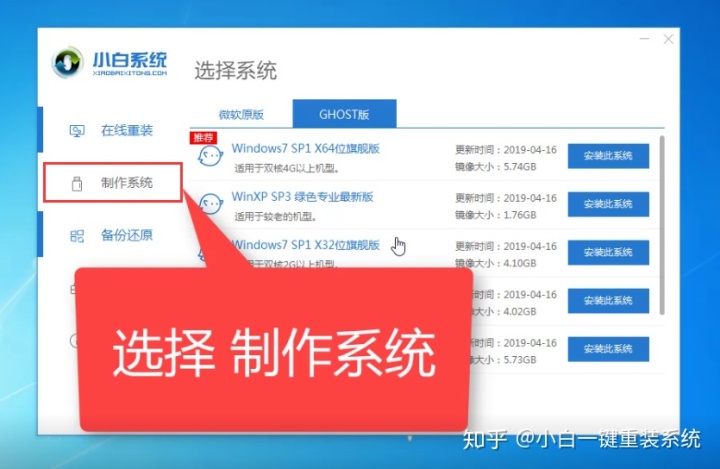Install the WinXP SP3 system
The height and width of the screenshot is (469, 720).
pyautogui.click(x=608, y=204)
